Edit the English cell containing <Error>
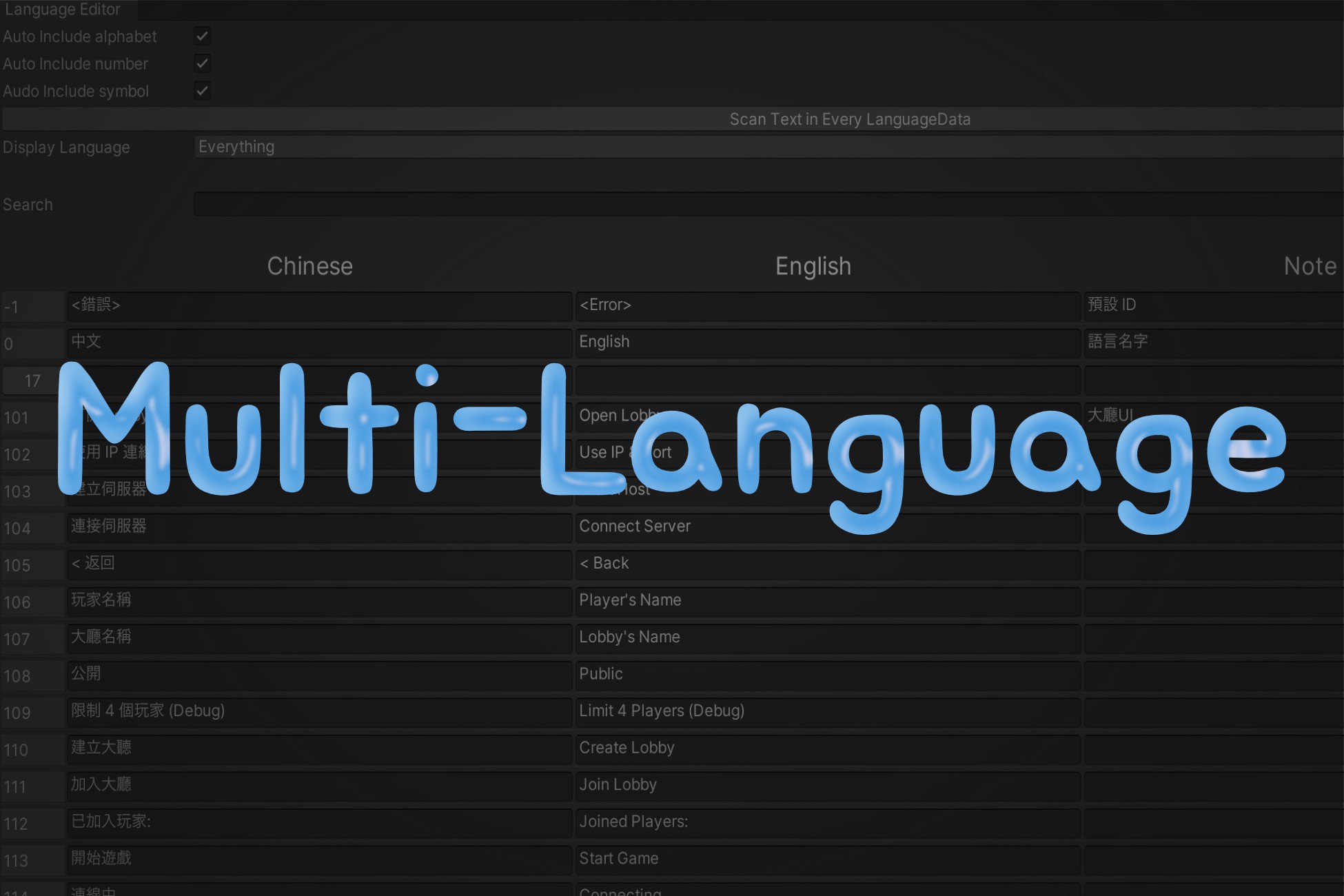The width and height of the screenshot is (1344, 896). click(x=827, y=305)
